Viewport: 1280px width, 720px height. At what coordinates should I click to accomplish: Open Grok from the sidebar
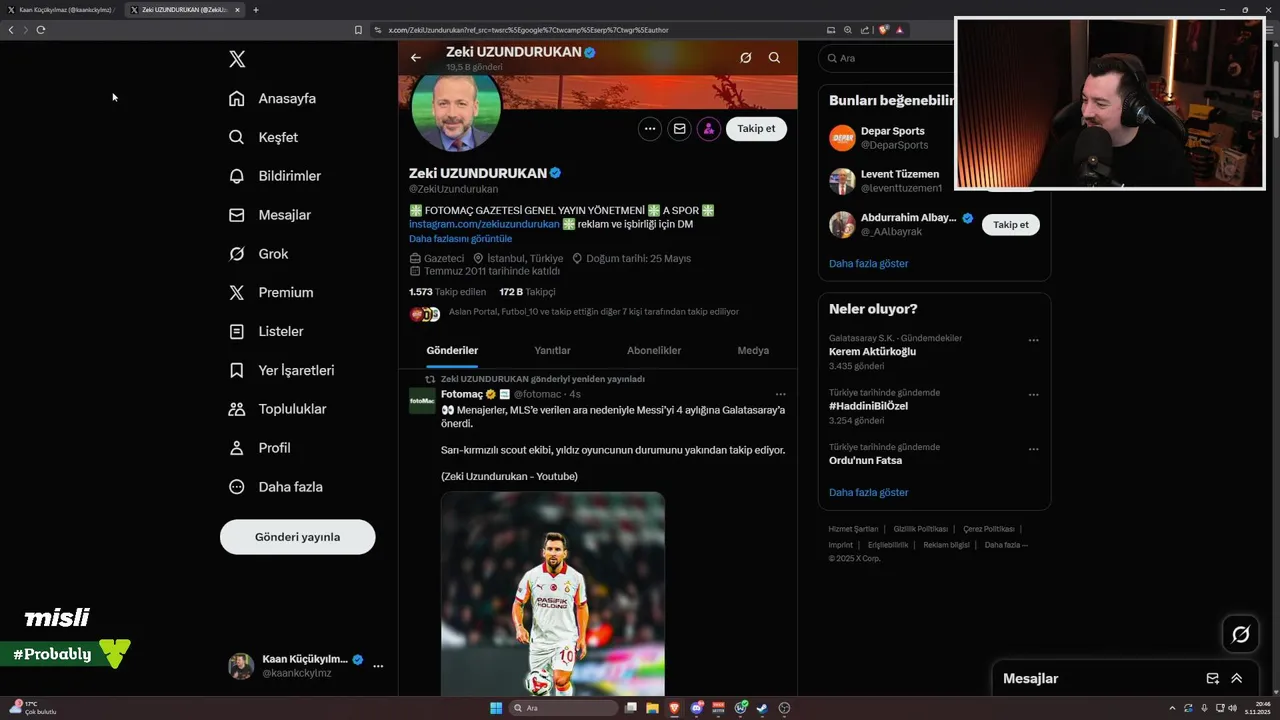click(259, 254)
